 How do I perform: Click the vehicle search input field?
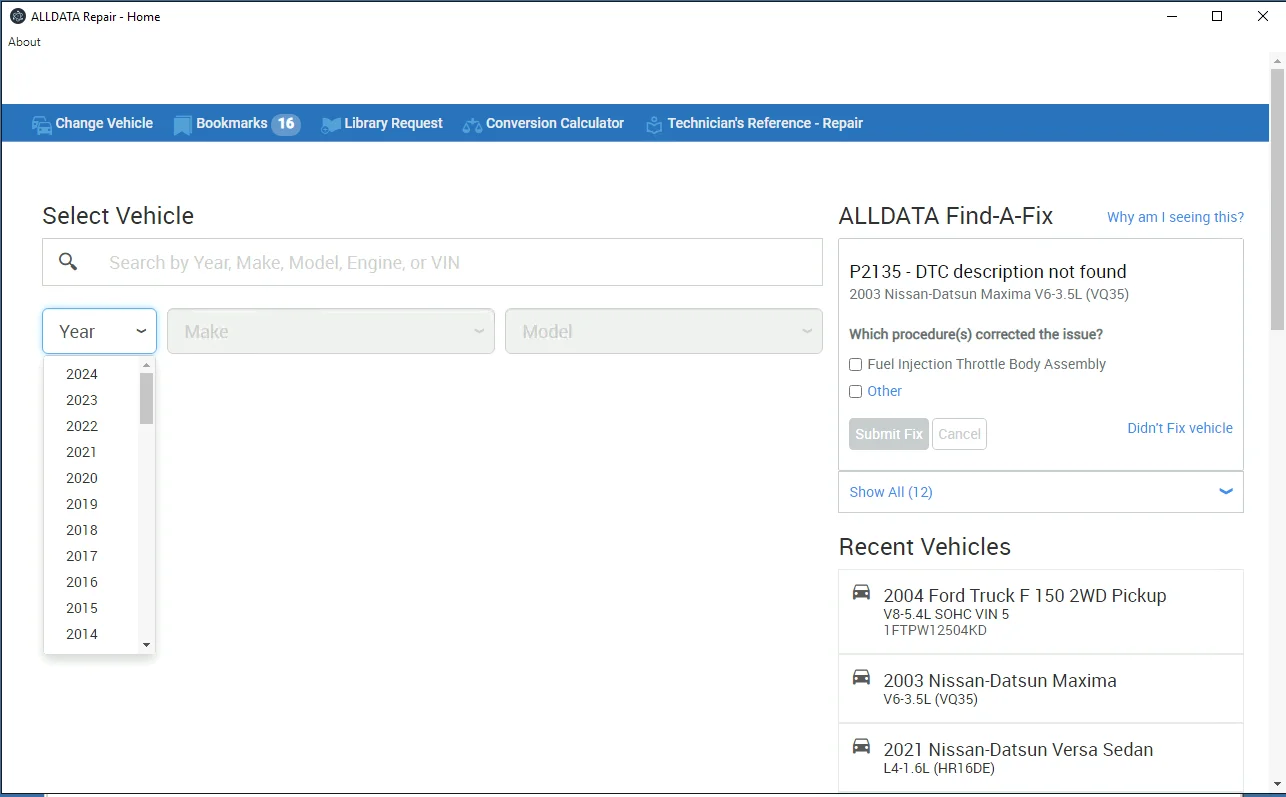(x=432, y=262)
